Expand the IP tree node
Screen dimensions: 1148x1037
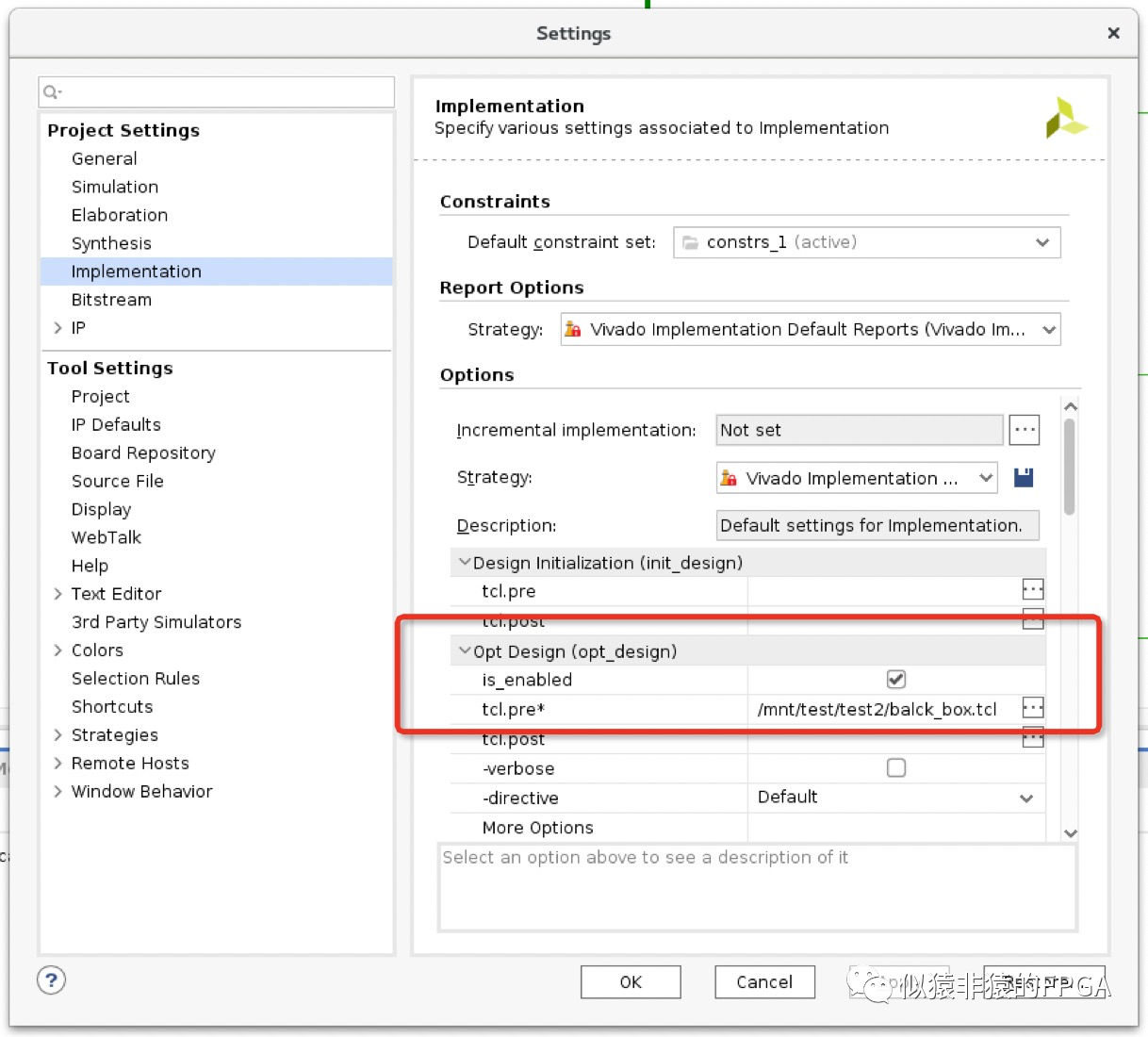pyautogui.click(x=57, y=328)
